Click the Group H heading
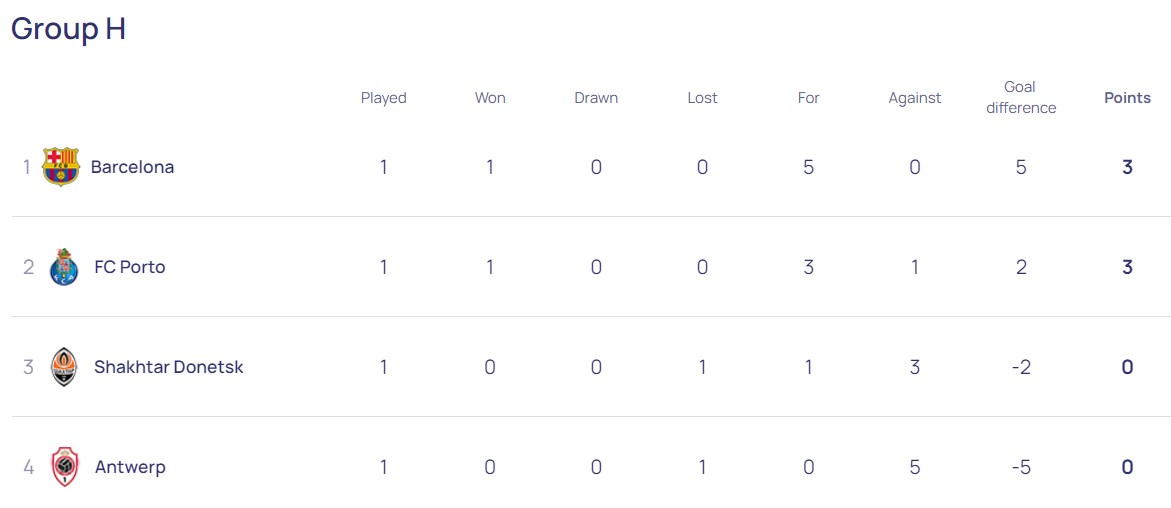The width and height of the screenshot is (1171, 508). (x=68, y=29)
